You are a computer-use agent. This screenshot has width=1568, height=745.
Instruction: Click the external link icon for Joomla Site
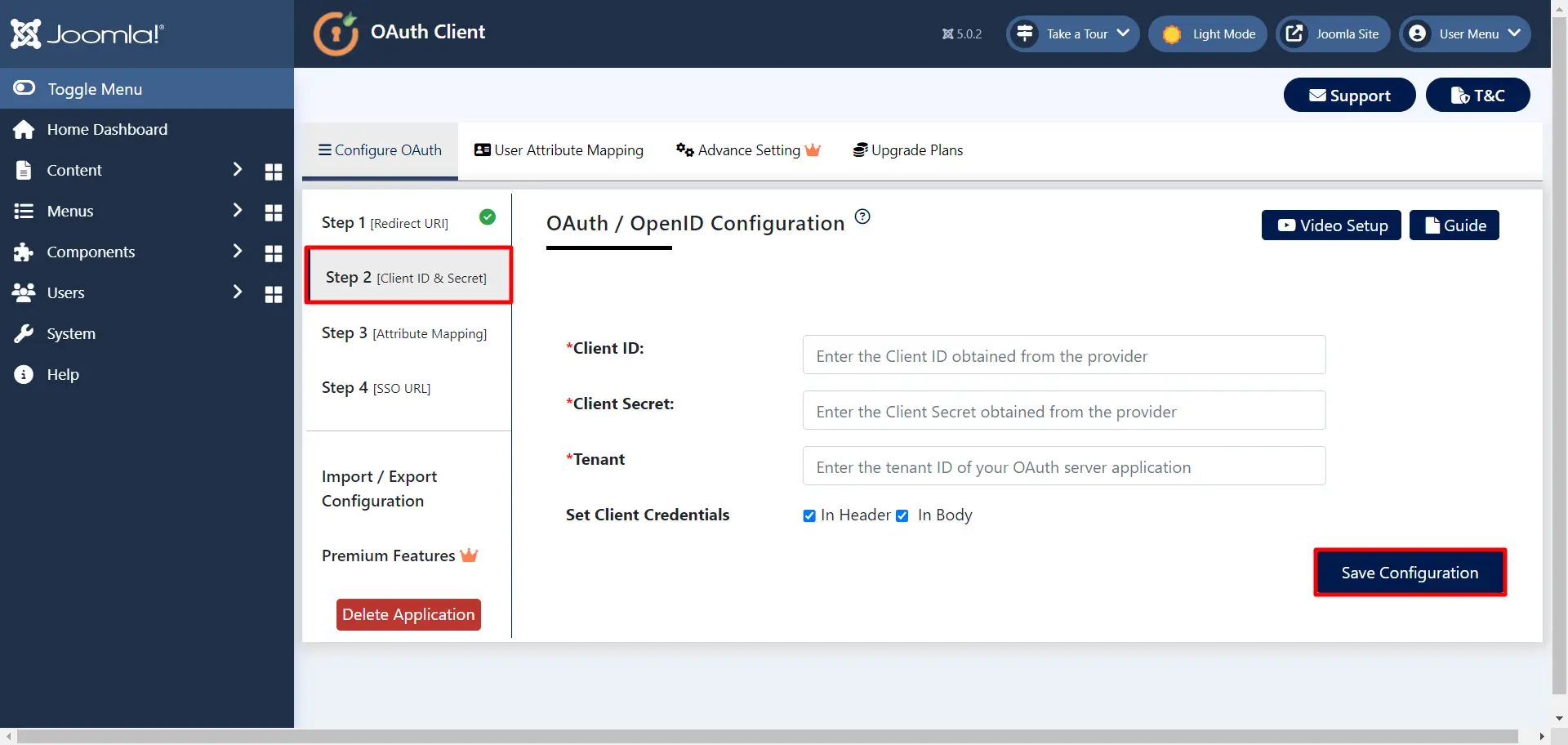coord(1294,33)
